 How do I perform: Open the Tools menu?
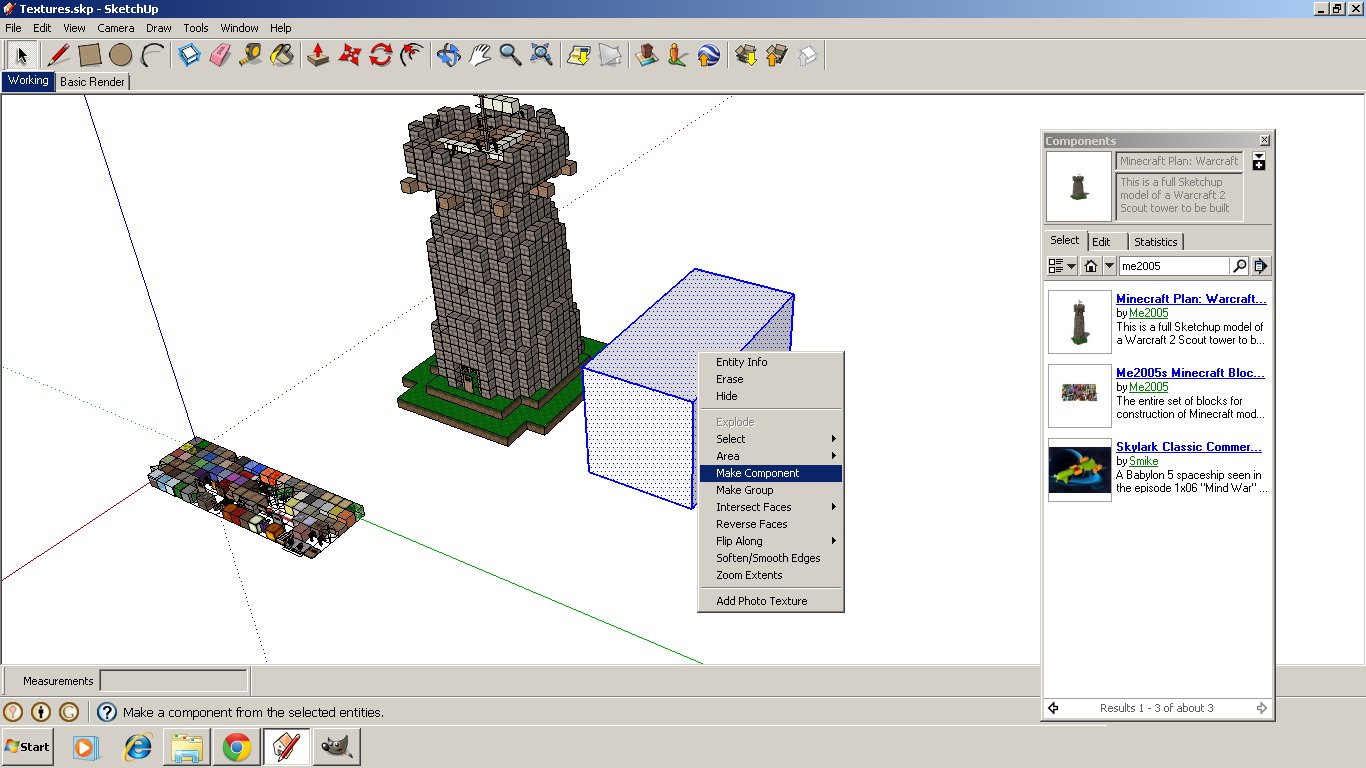click(x=196, y=28)
